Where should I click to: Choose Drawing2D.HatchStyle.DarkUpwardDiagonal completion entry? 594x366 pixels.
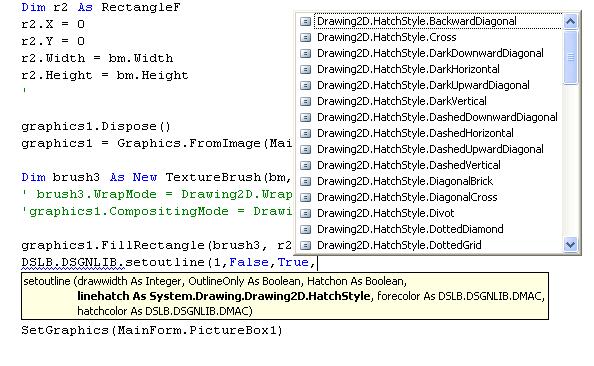423,85
